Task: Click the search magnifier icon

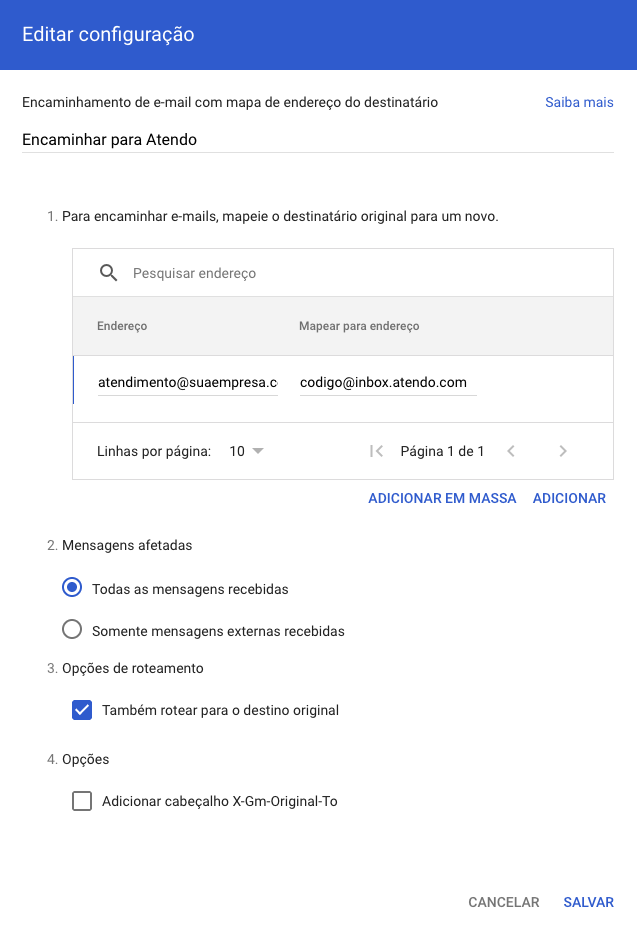Action: (108, 273)
